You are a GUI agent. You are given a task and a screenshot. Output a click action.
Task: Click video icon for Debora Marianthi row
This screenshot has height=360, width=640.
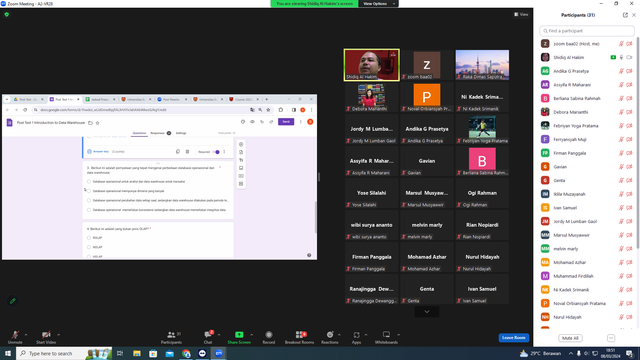(x=629, y=112)
